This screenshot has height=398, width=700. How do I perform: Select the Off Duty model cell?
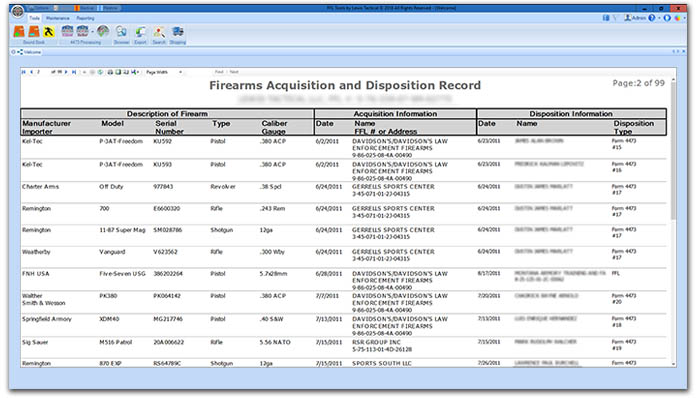[111, 187]
